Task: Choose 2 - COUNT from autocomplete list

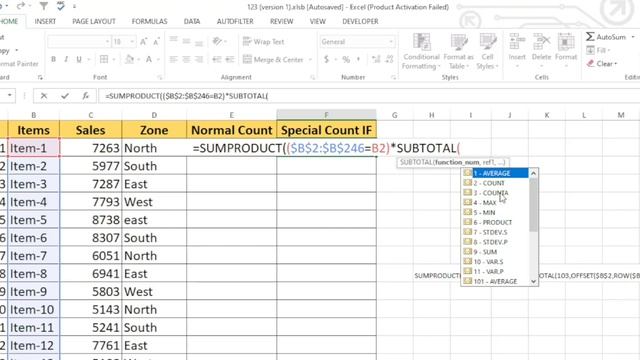Action: (496, 183)
